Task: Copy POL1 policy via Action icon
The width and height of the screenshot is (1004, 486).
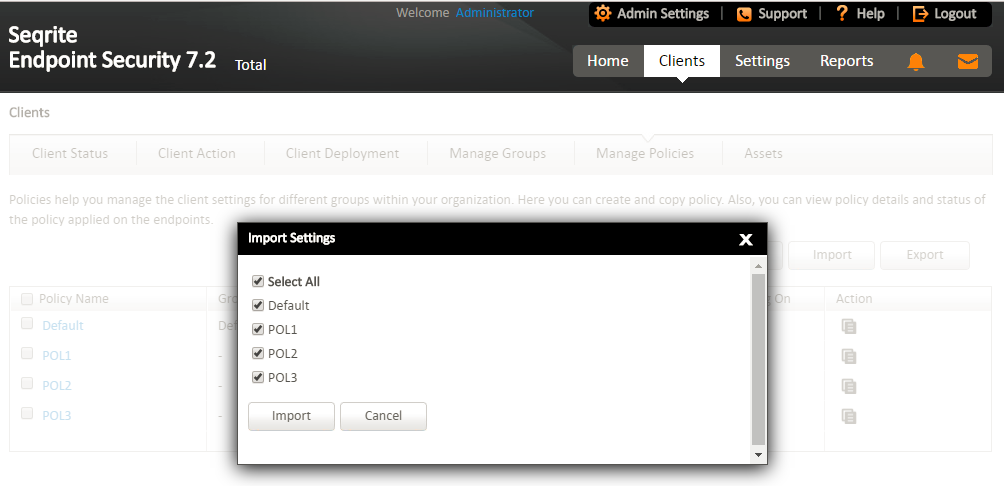Action: coord(848,356)
